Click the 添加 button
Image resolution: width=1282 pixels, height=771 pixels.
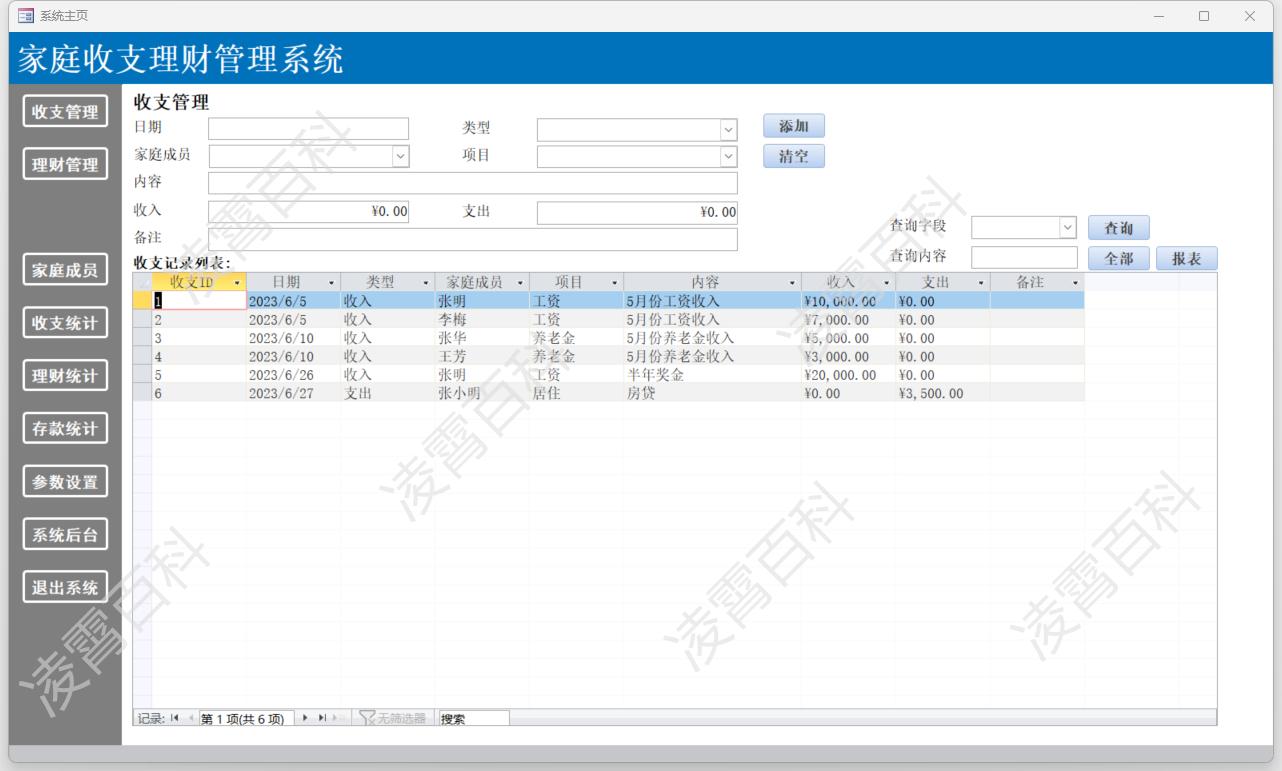point(793,125)
